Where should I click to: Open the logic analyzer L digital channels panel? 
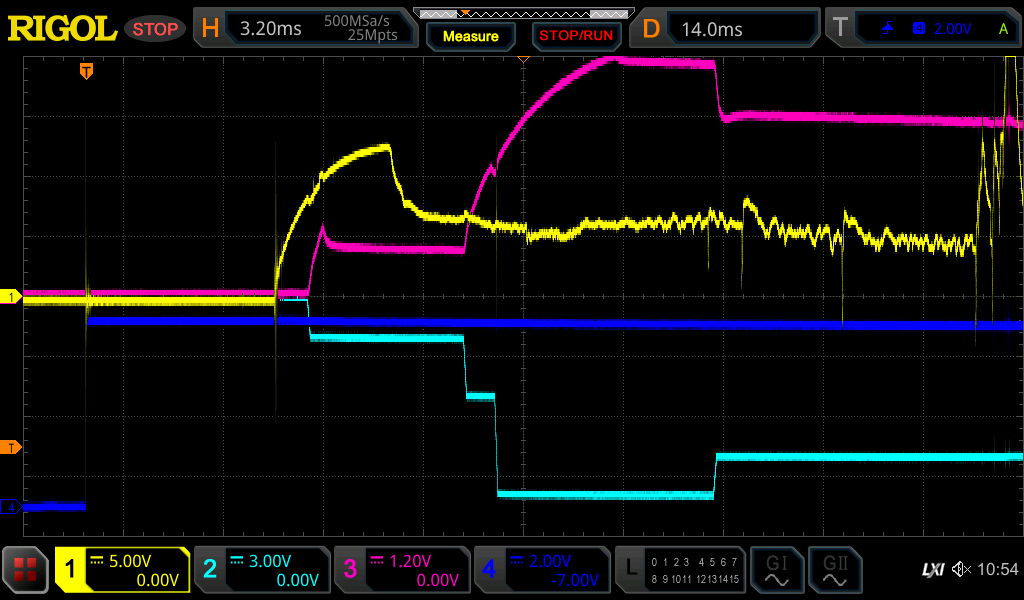(680, 570)
